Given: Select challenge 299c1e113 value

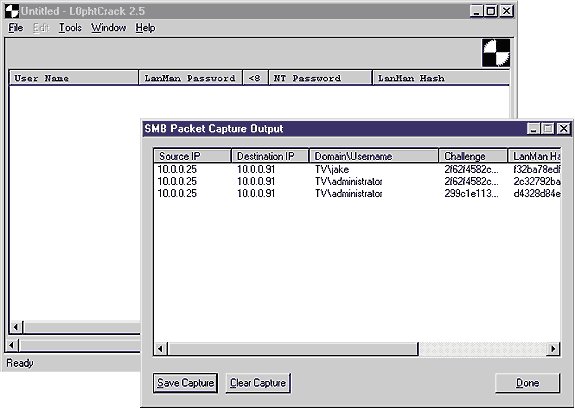Looking at the screenshot, I should pyautogui.click(x=471, y=193).
